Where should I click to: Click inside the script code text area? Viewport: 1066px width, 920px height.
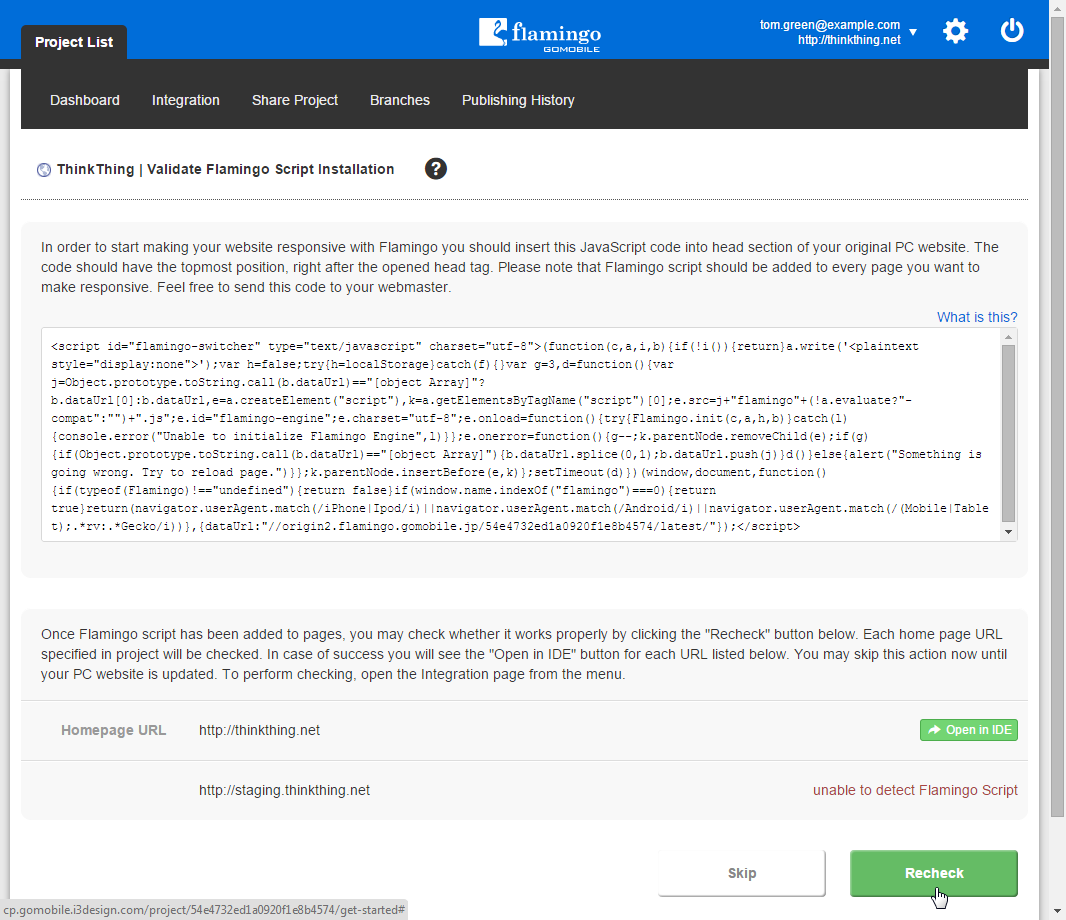[521, 435]
